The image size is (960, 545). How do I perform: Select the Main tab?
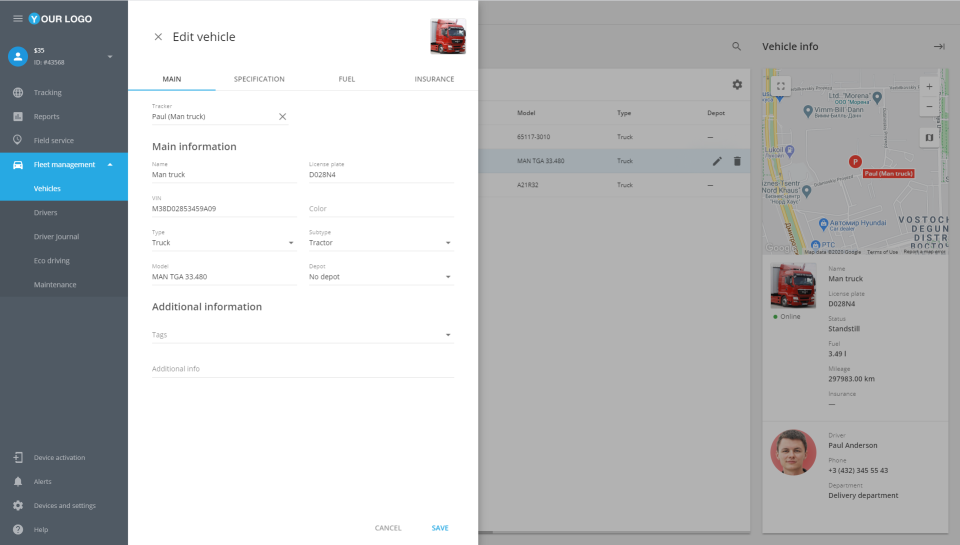tap(171, 79)
